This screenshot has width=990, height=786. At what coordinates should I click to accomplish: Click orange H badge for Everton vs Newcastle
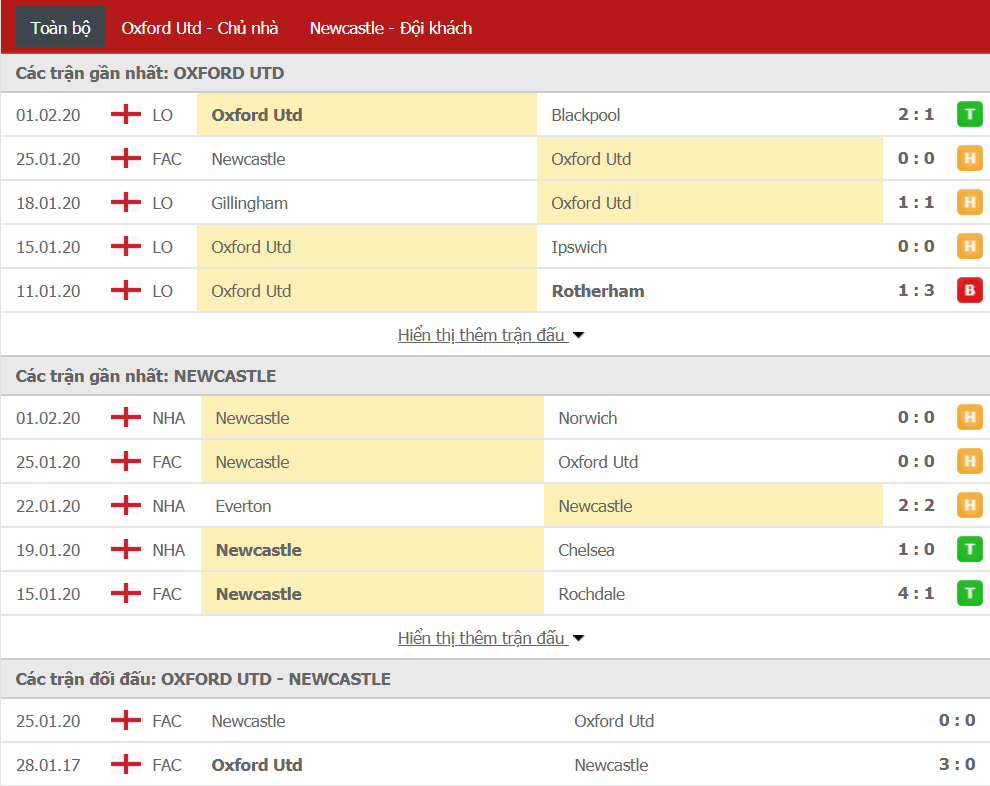coord(969,505)
